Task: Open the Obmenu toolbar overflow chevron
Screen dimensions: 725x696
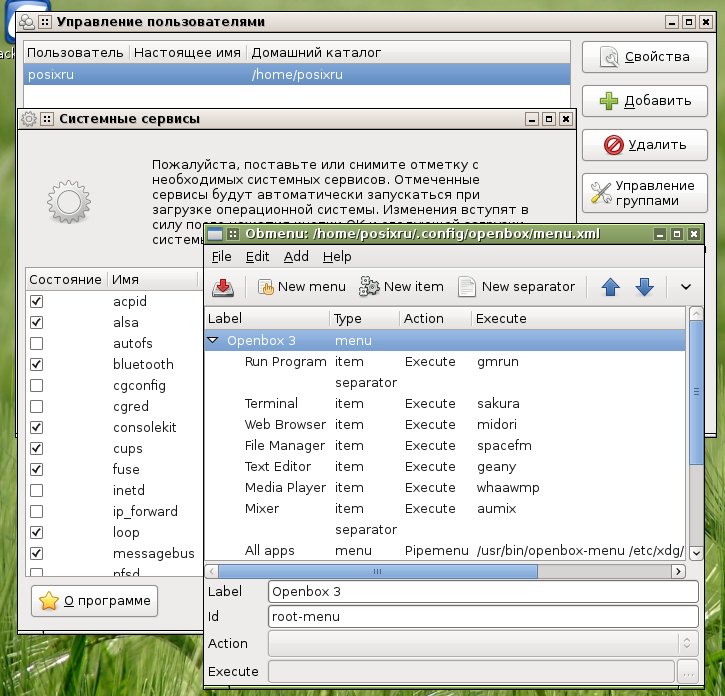Action: [686, 287]
